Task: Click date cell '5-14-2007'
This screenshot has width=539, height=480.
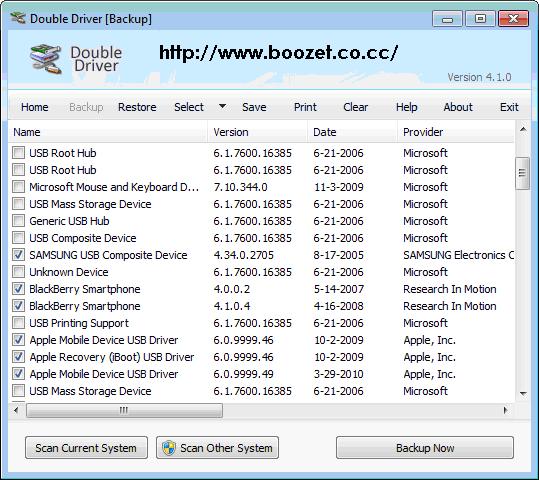Action: (339, 289)
